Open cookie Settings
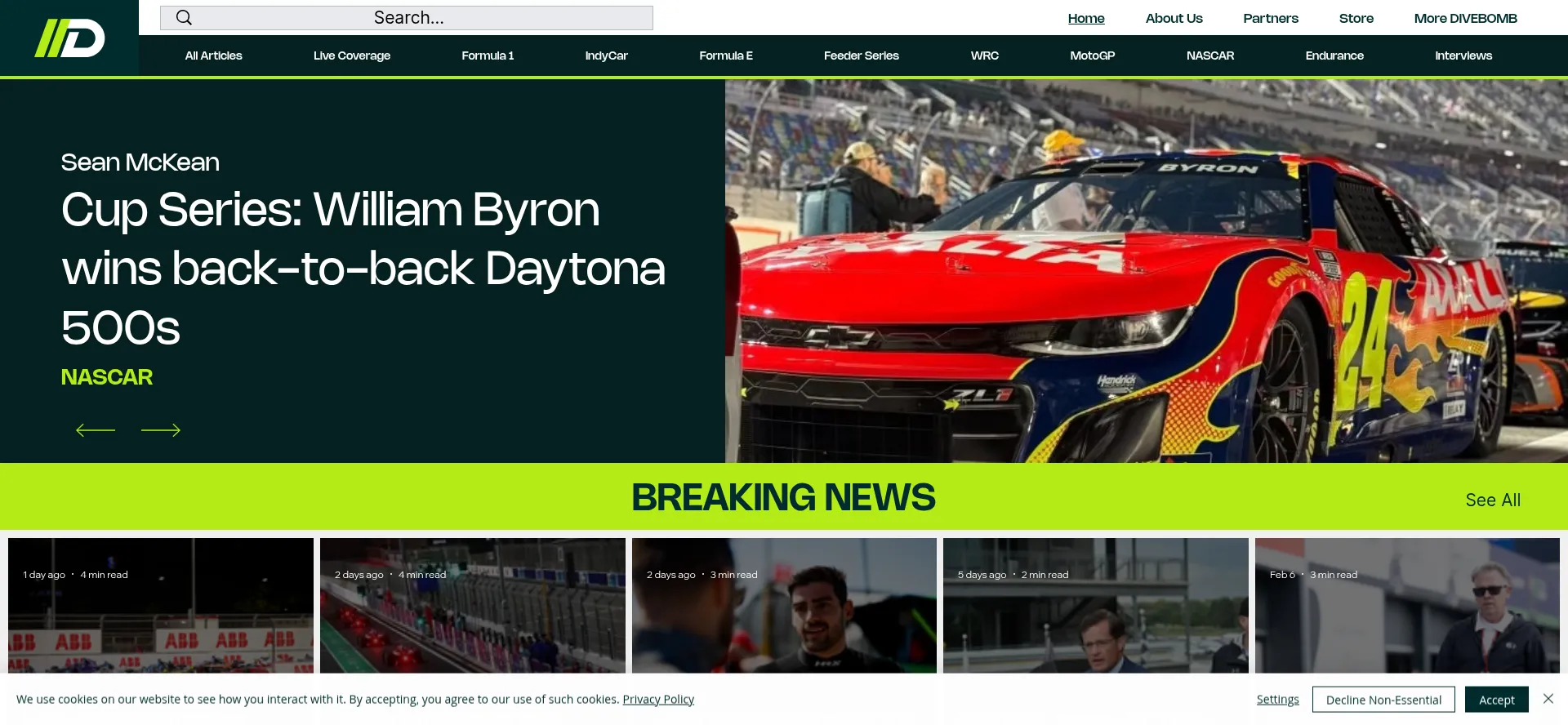1568x725 pixels. [x=1277, y=699]
